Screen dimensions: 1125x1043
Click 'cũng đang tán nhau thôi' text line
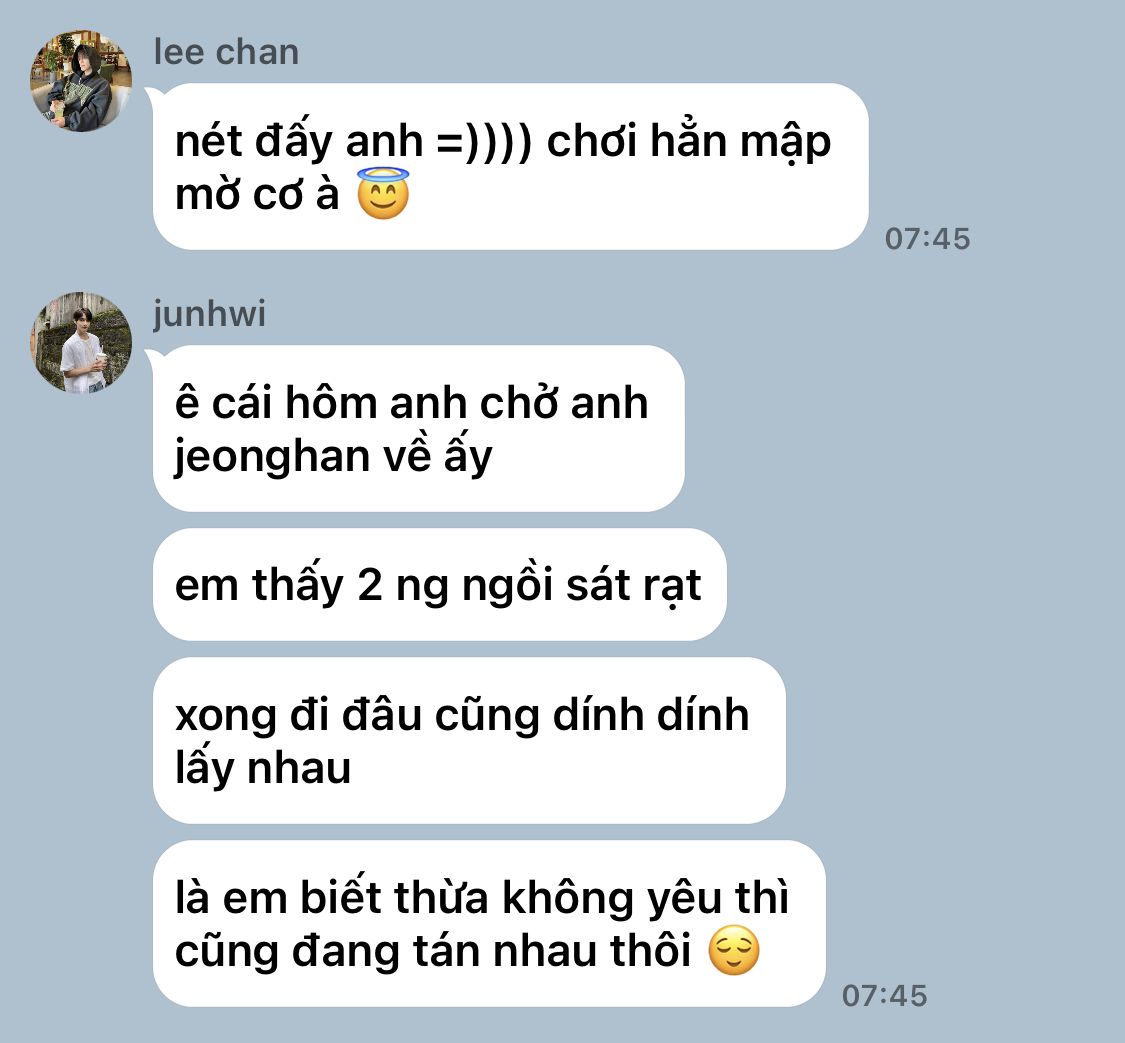(x=433, y=951)
